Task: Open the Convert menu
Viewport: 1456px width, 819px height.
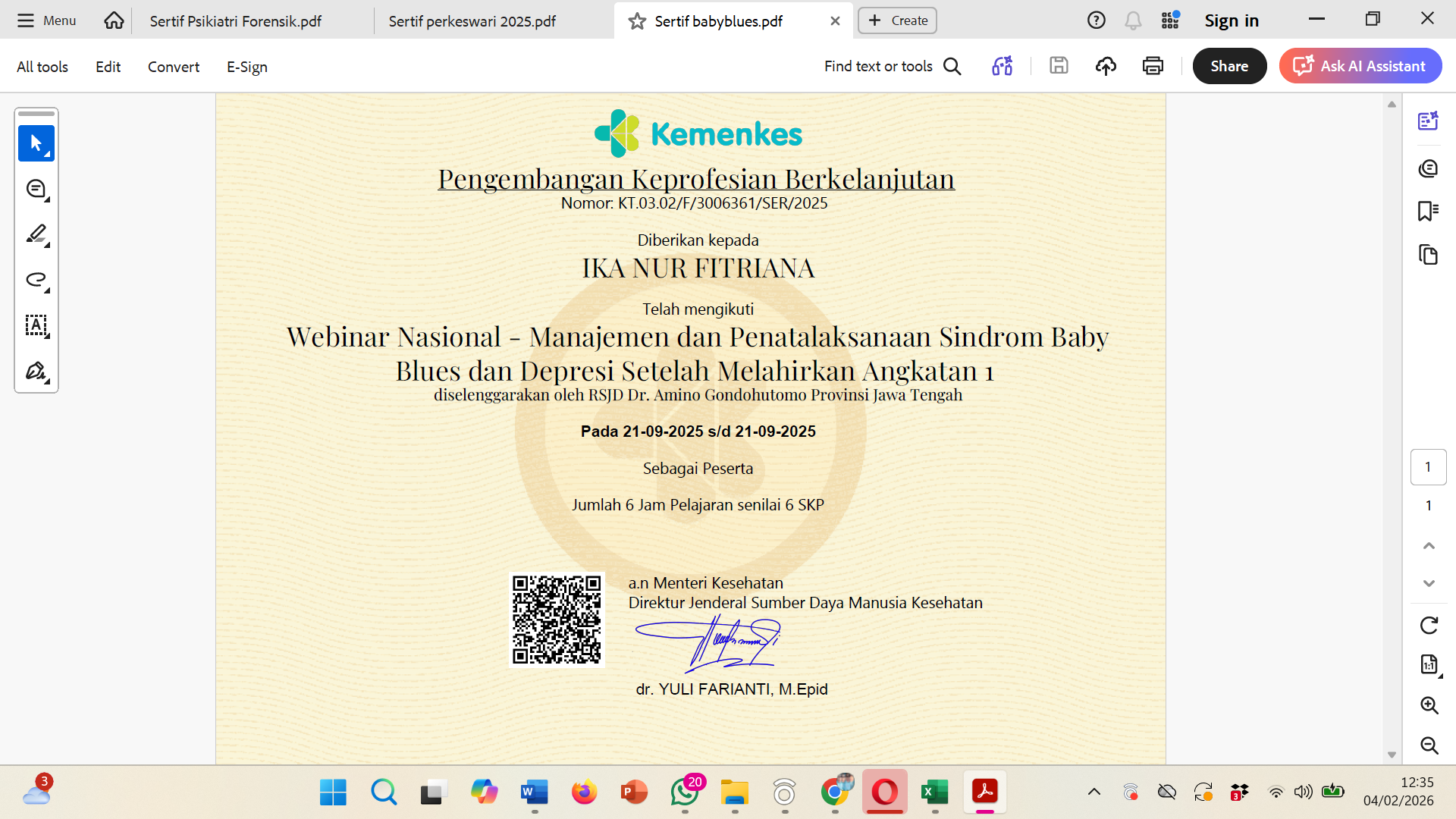Action: coord(173,67)
